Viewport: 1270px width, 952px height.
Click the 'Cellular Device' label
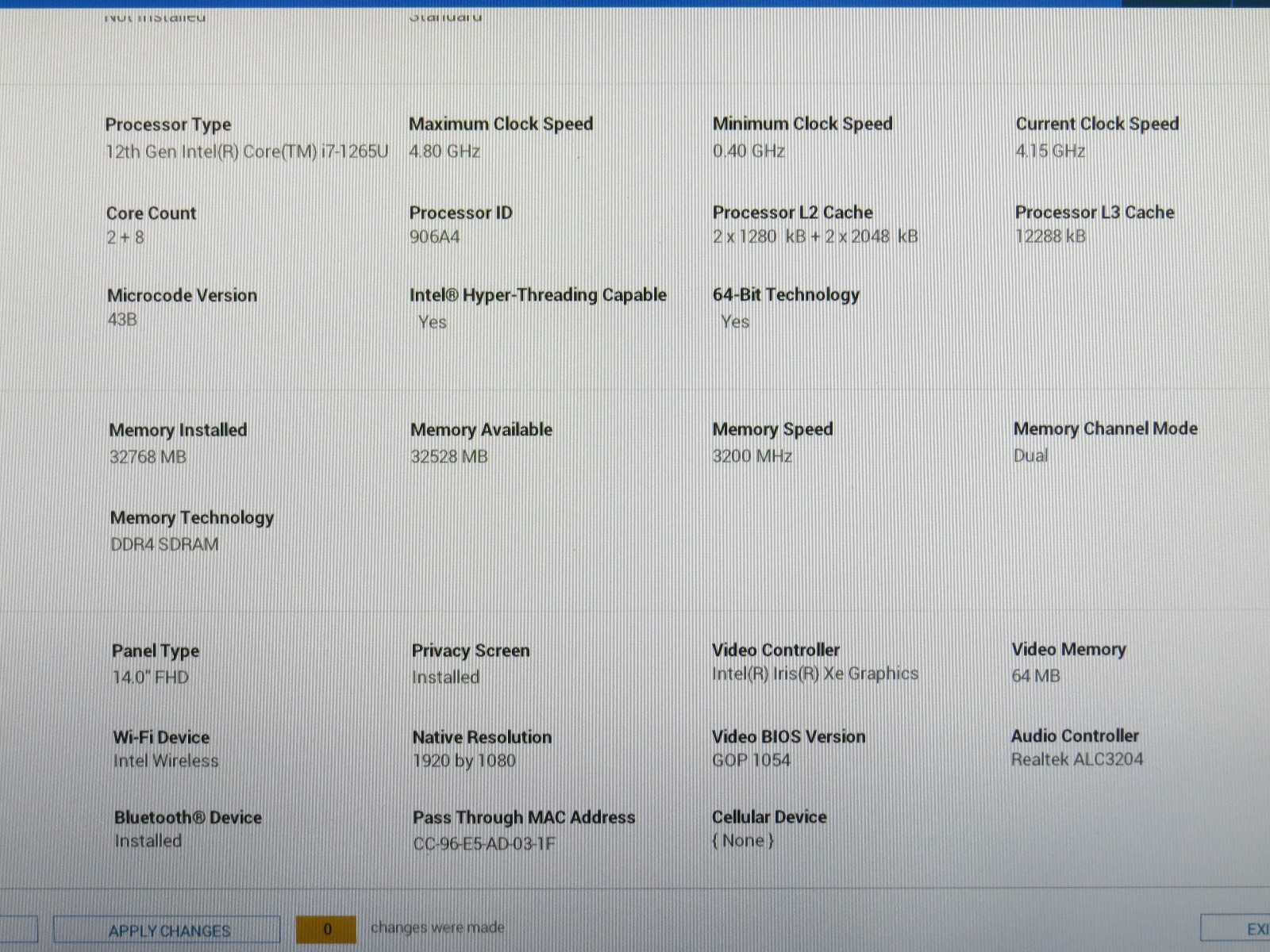(769, 816)
